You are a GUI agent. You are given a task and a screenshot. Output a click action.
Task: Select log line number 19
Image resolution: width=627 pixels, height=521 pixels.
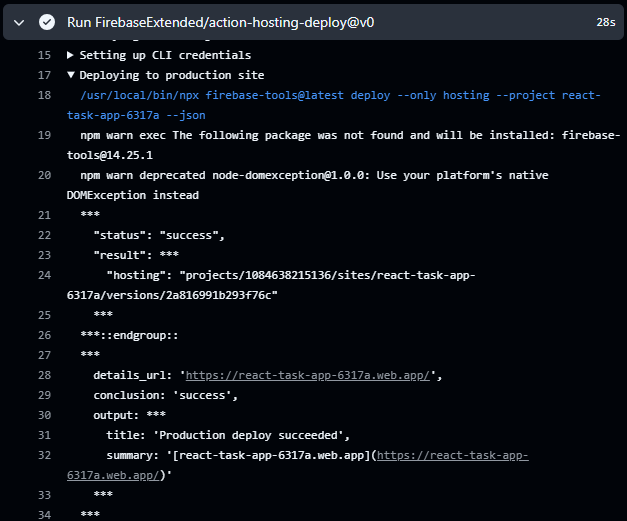(44, 135)
